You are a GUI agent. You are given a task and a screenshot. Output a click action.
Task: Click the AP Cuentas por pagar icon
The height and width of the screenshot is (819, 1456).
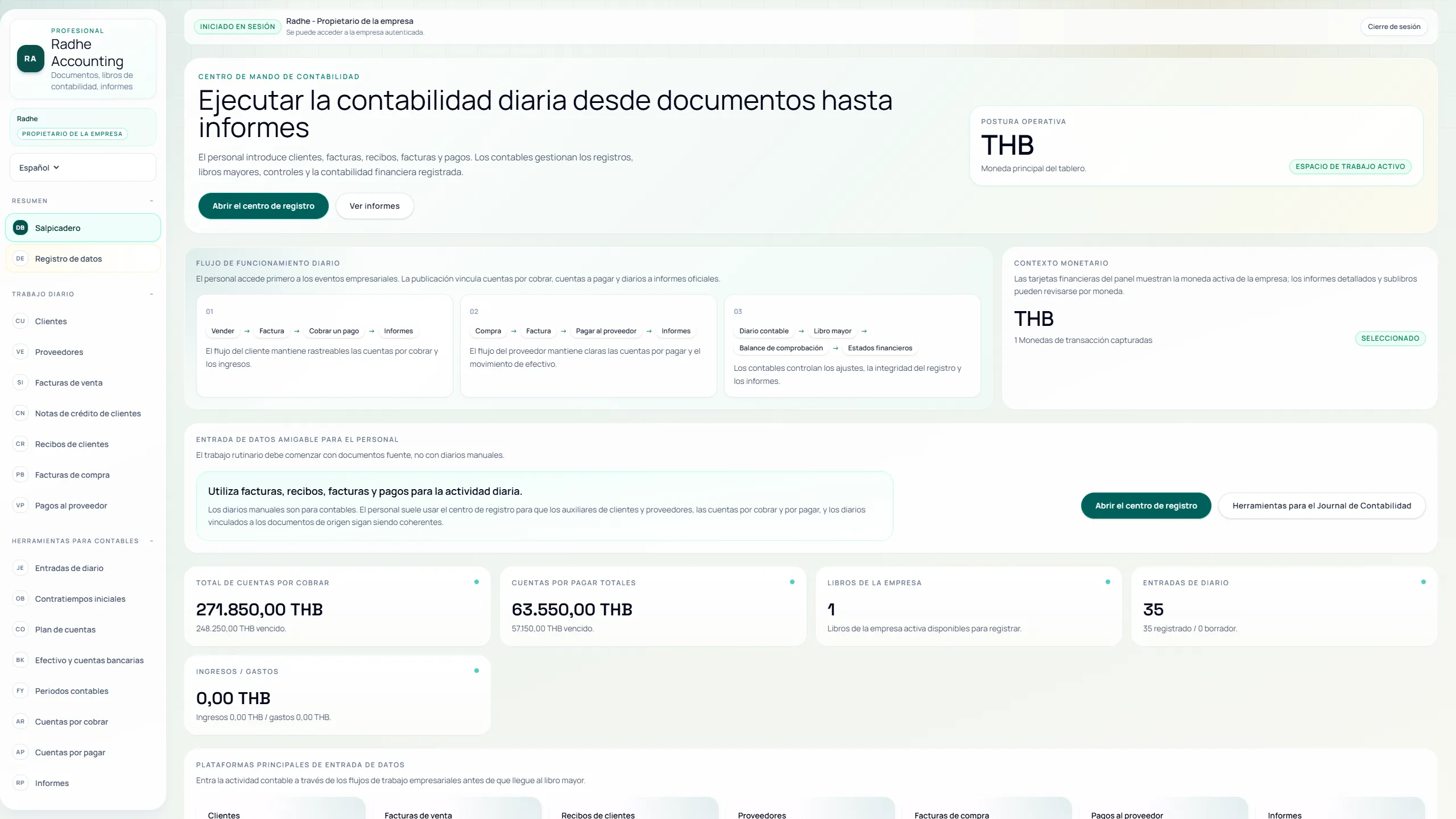coord(20,752)
